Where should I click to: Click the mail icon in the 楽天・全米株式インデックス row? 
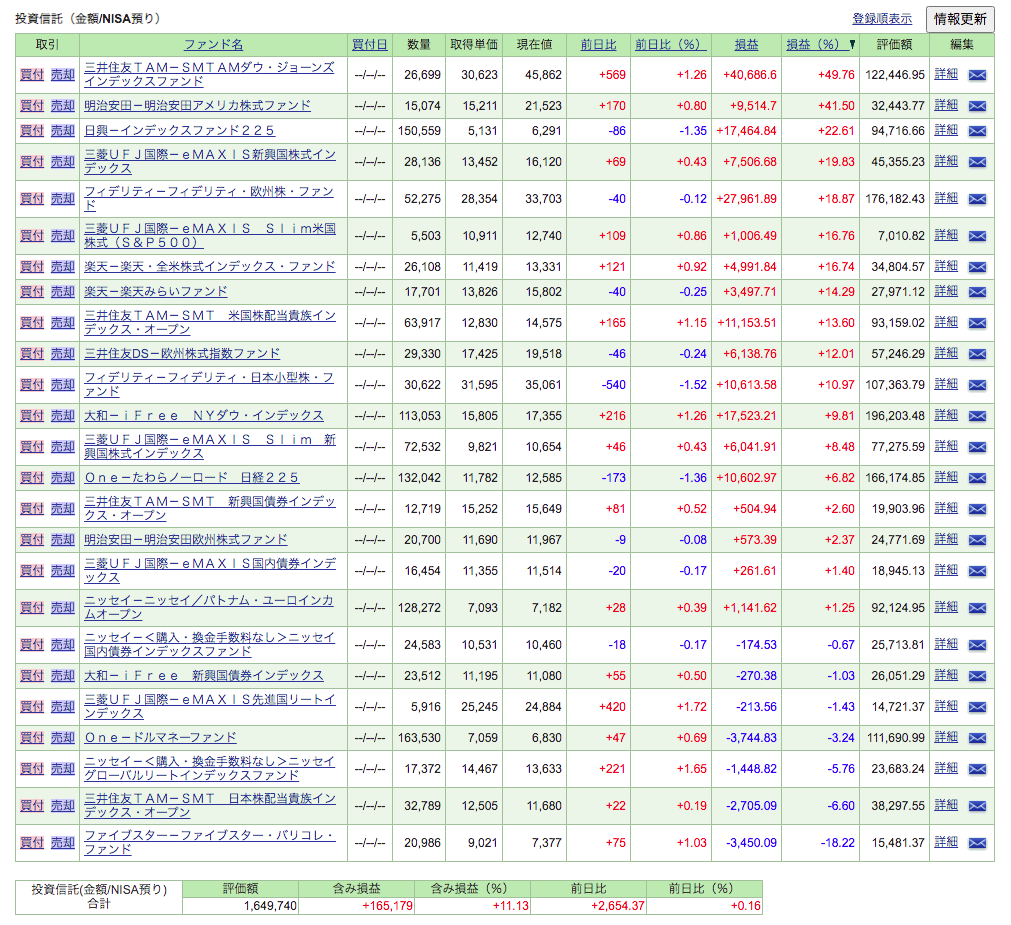(x=977, y=267)
